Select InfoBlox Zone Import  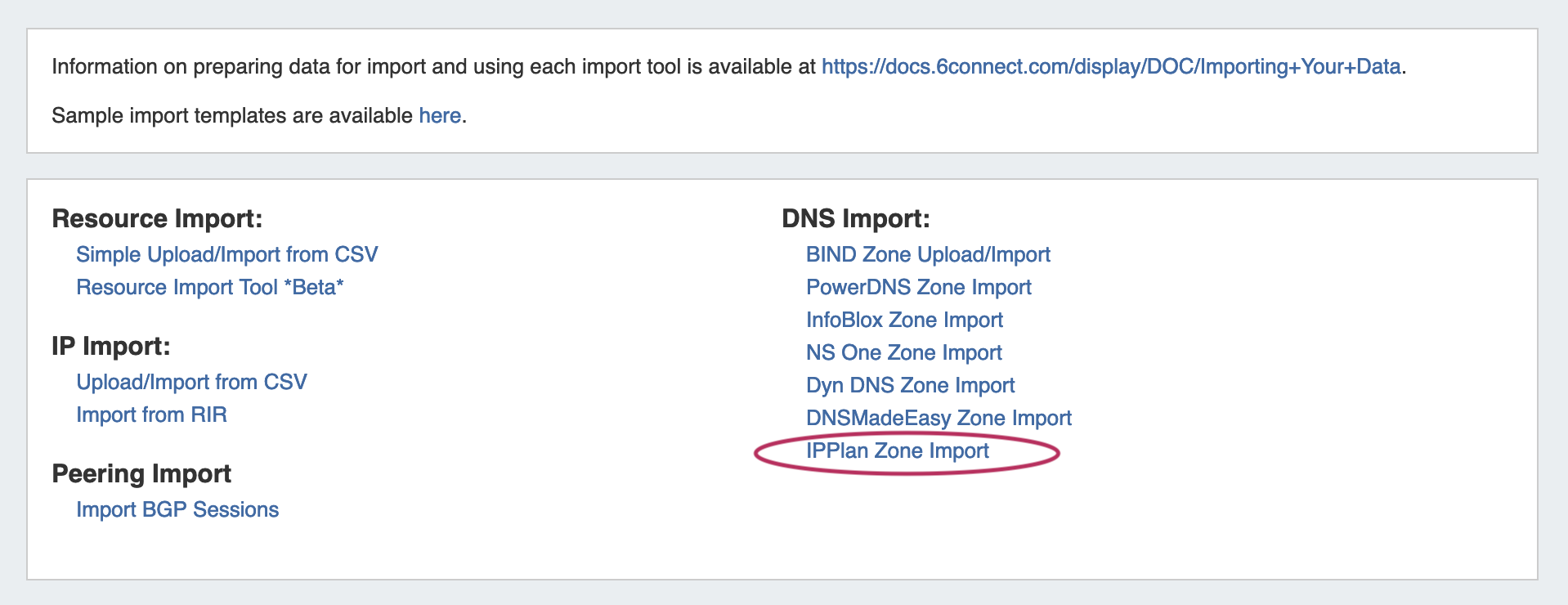[904, 320]
